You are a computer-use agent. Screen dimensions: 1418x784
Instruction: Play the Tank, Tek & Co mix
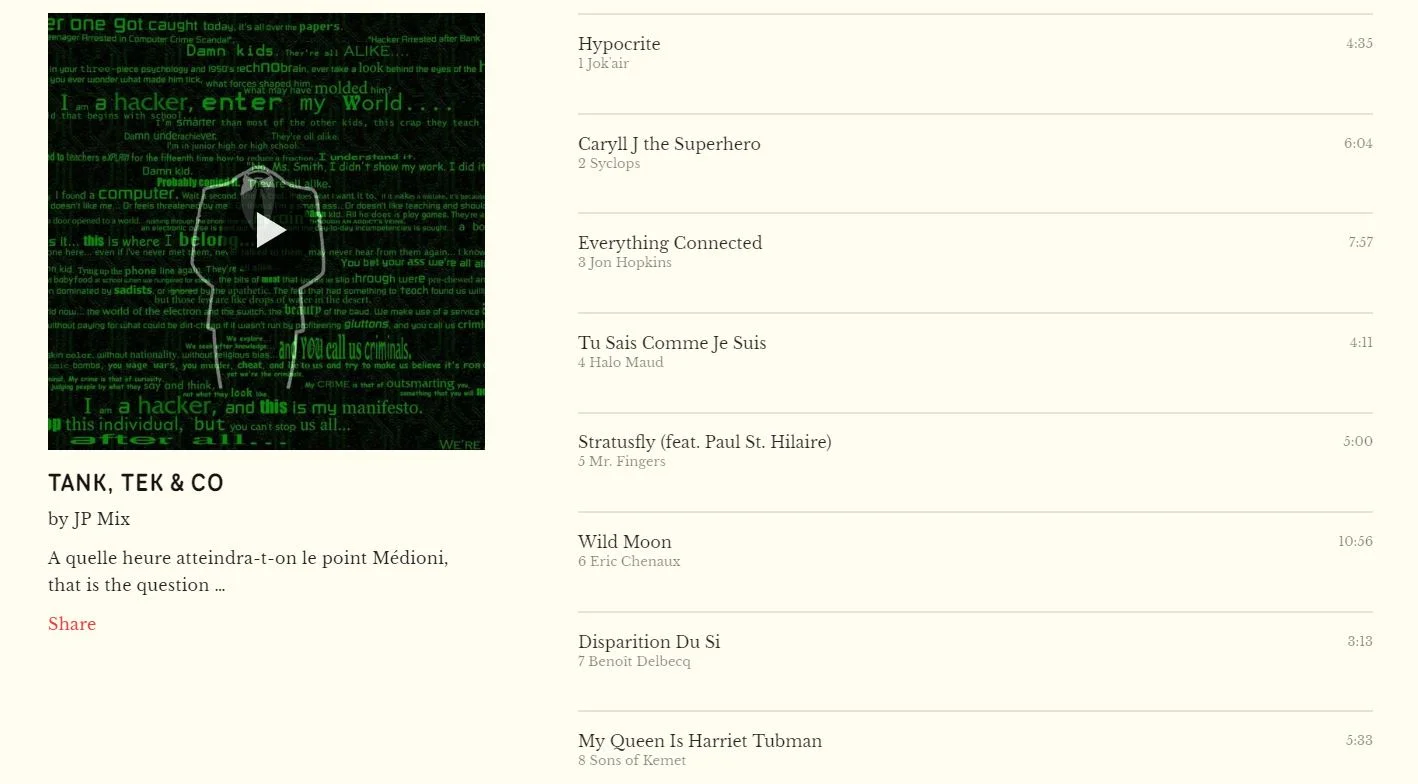(271, 230)
